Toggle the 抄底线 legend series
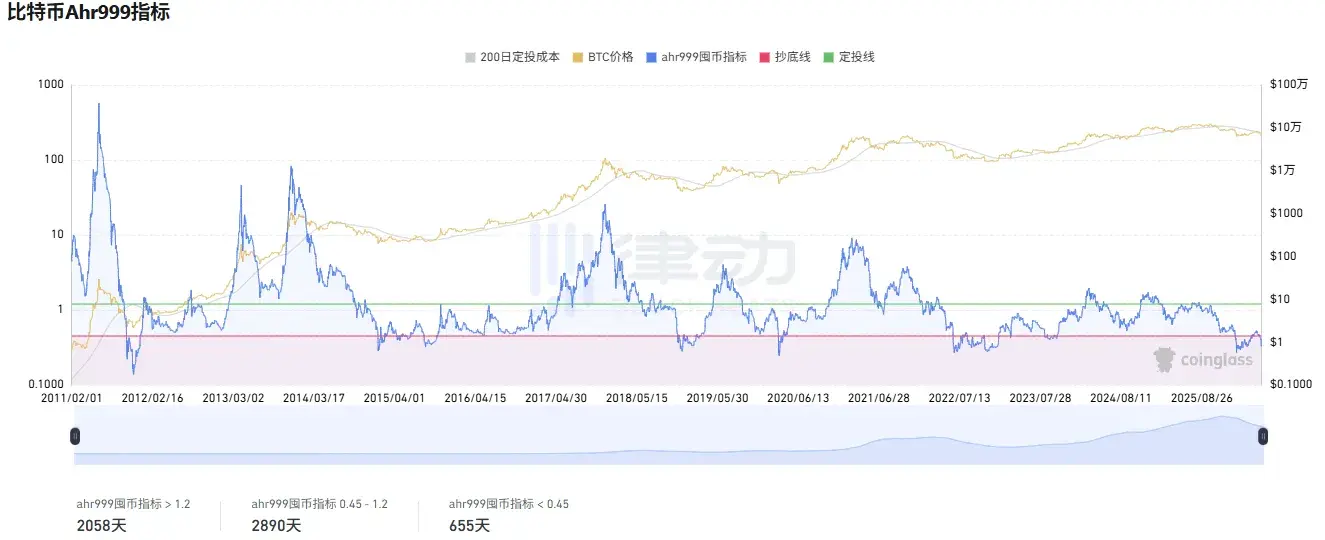Screen dimensions: 1325x540 click(785, 57)
